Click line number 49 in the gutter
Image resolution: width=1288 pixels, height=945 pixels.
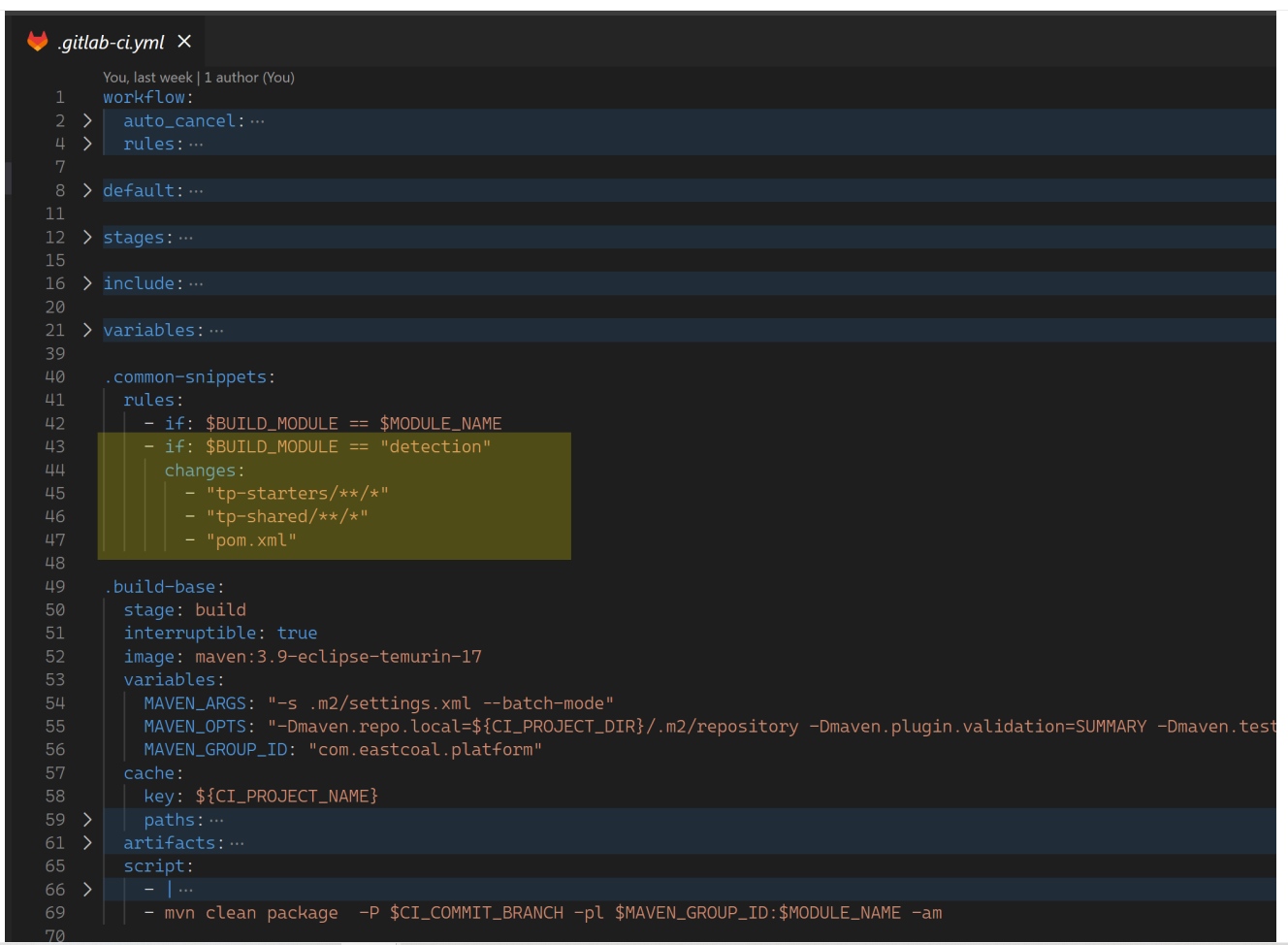coord(55,587)
